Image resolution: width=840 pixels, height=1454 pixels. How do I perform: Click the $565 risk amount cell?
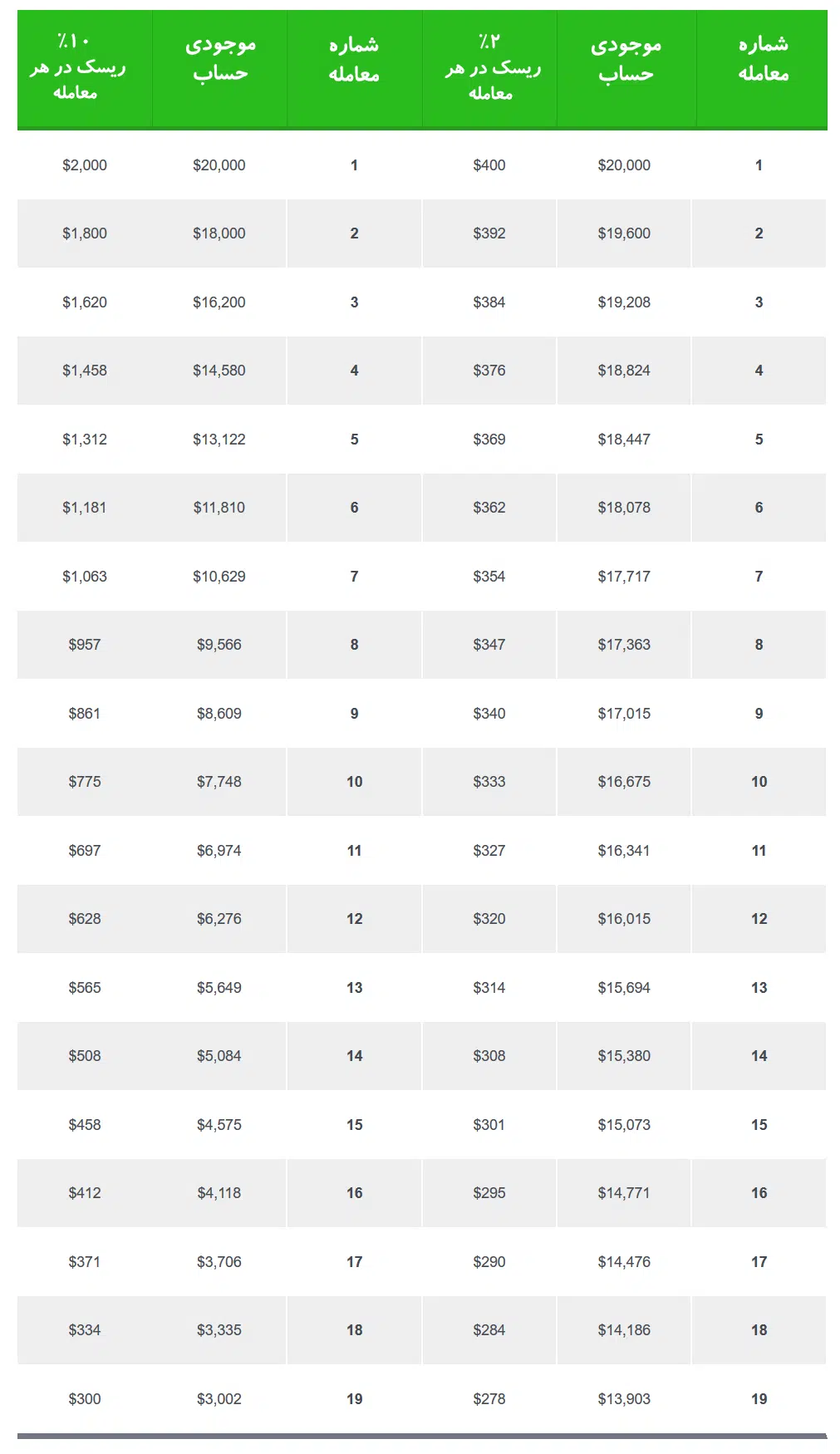[85, 988]
